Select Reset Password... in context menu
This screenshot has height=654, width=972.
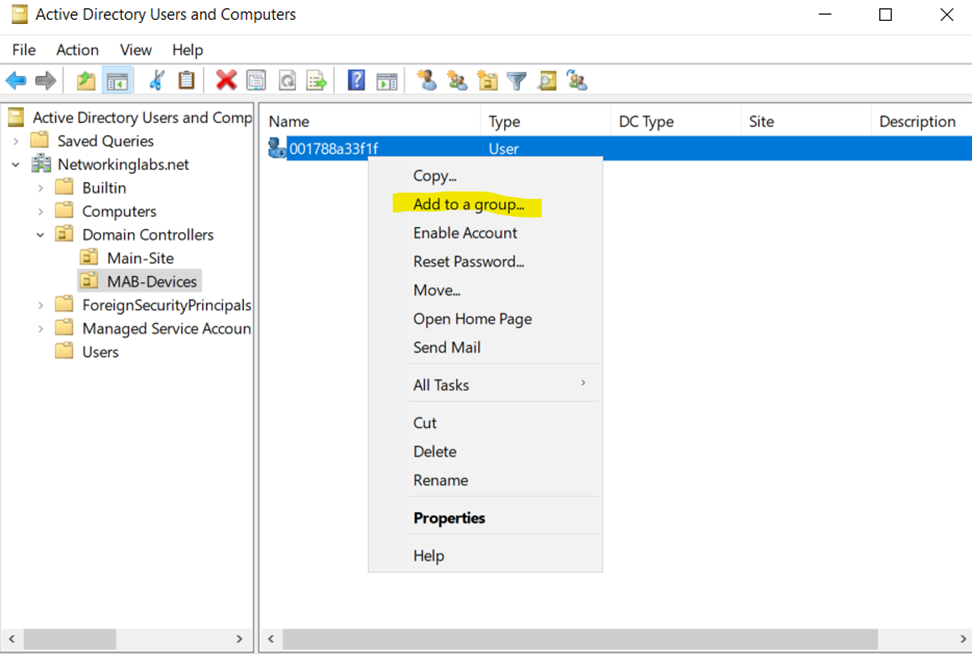click(x=485, y=261)
